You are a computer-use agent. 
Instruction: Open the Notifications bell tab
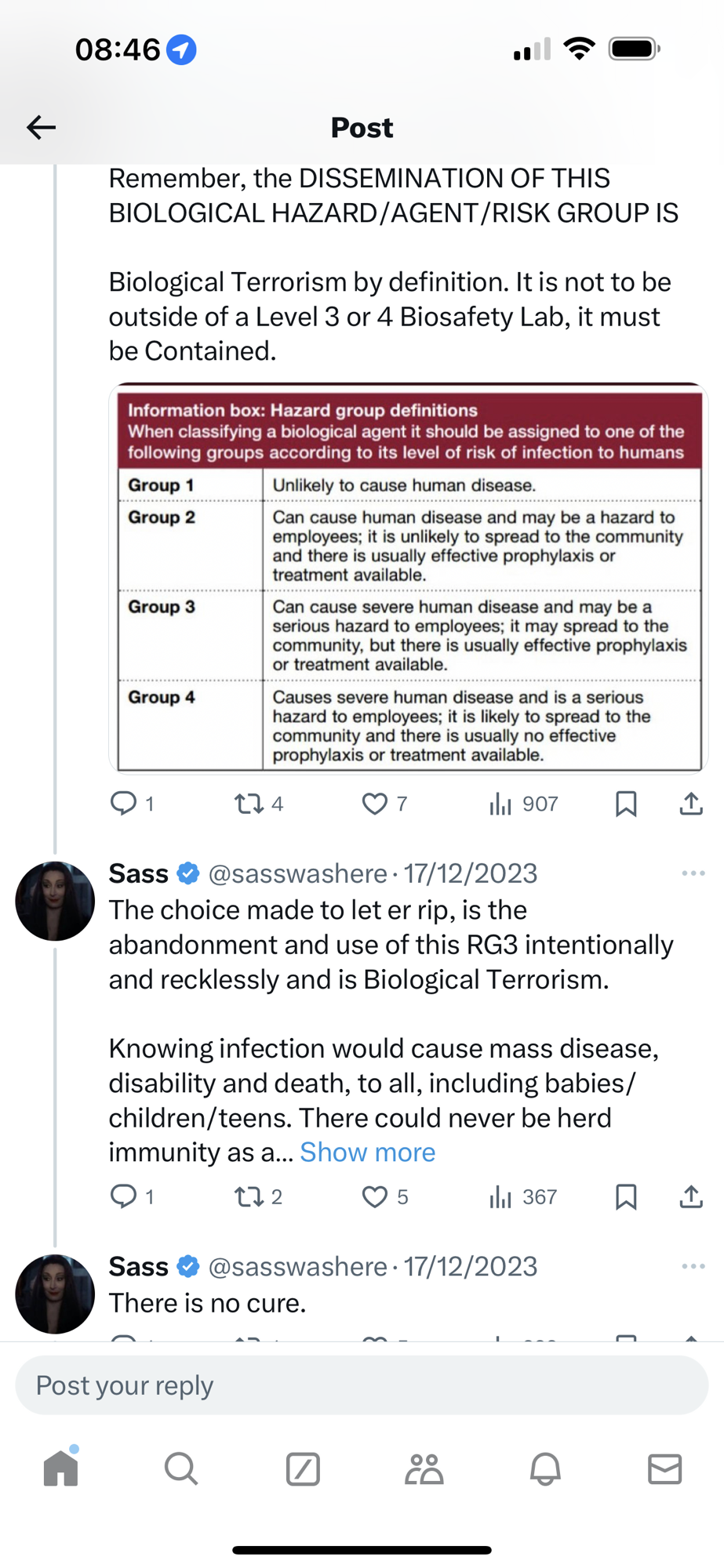545,1468
